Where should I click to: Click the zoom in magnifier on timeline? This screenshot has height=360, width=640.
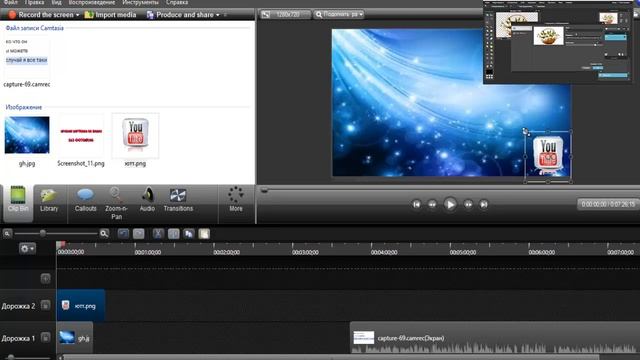[104, 233]
